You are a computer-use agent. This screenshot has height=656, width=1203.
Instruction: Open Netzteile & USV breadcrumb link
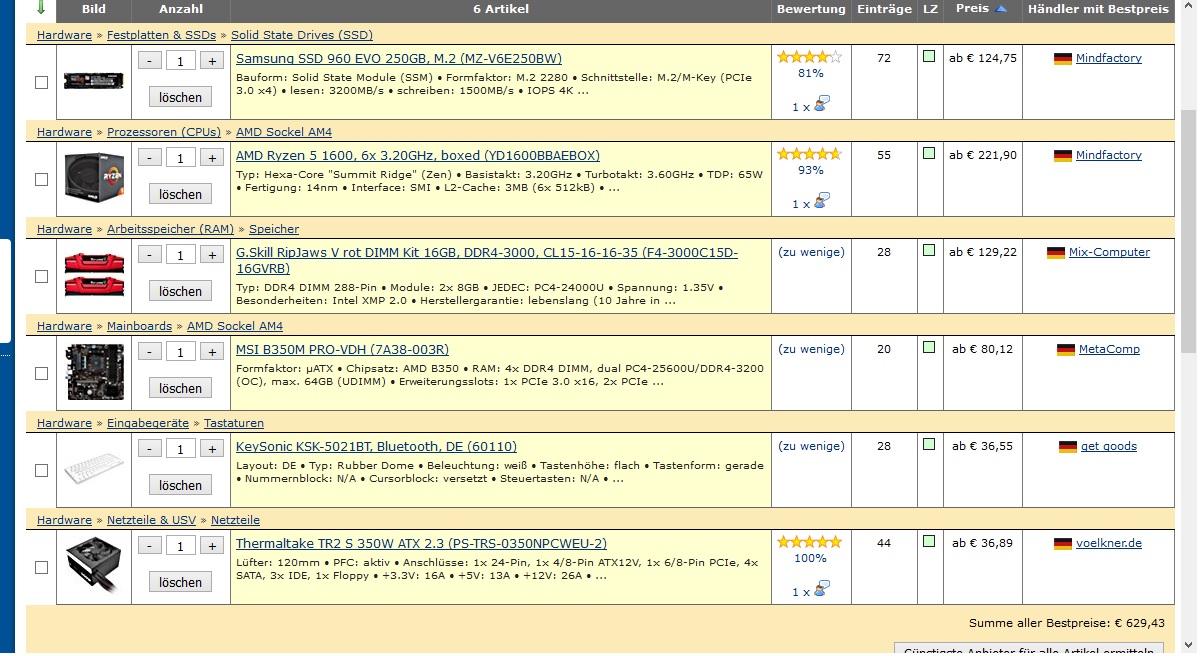point(152,520)
